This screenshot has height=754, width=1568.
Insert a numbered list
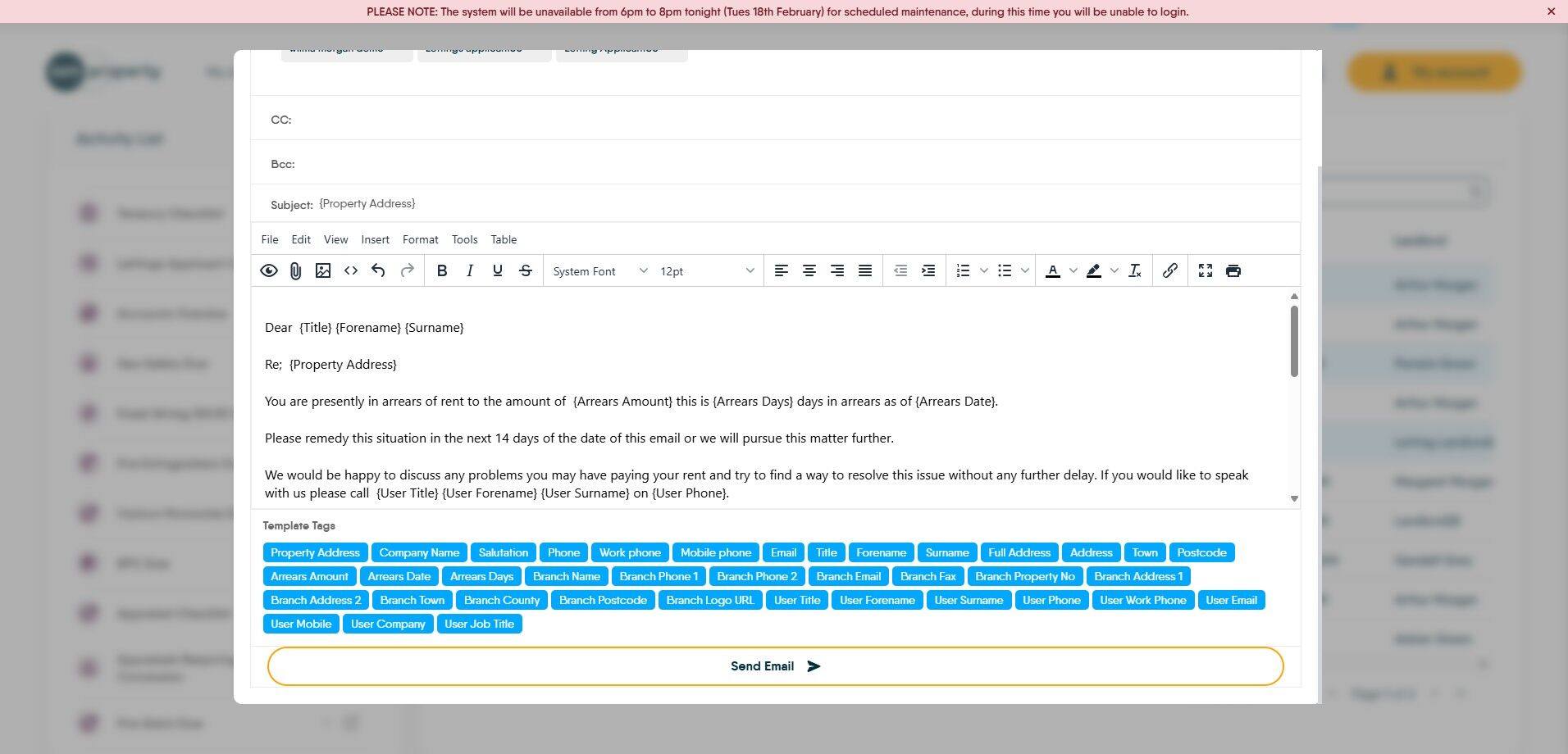(x=964, y=270)
